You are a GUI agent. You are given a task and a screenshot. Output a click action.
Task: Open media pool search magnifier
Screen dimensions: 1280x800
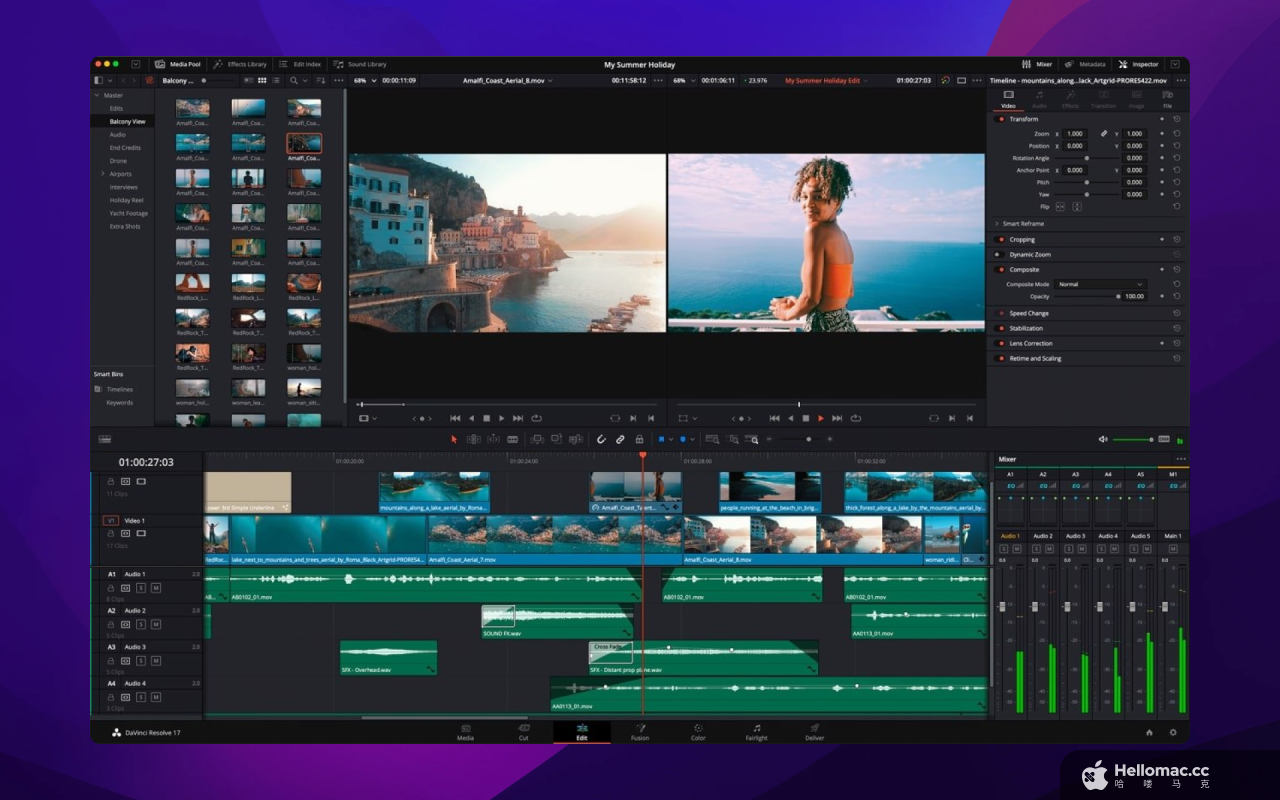pyautogui.click(x=294, y=80)
